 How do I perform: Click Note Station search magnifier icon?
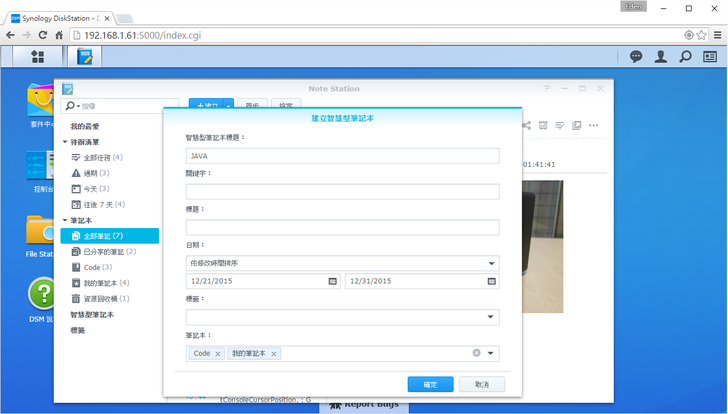[70, 106]
